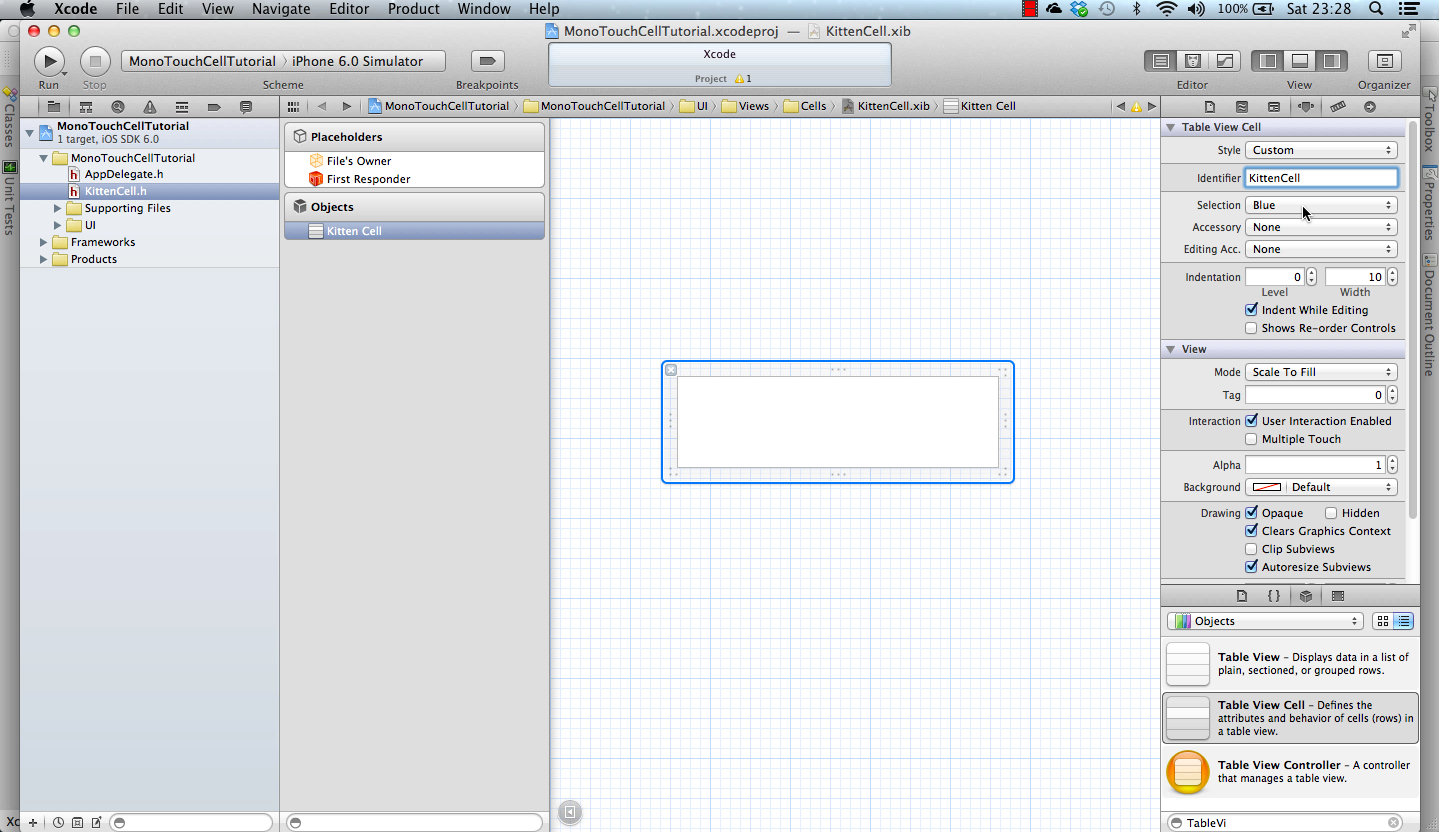Change the cell Style from Custom

1321,149
